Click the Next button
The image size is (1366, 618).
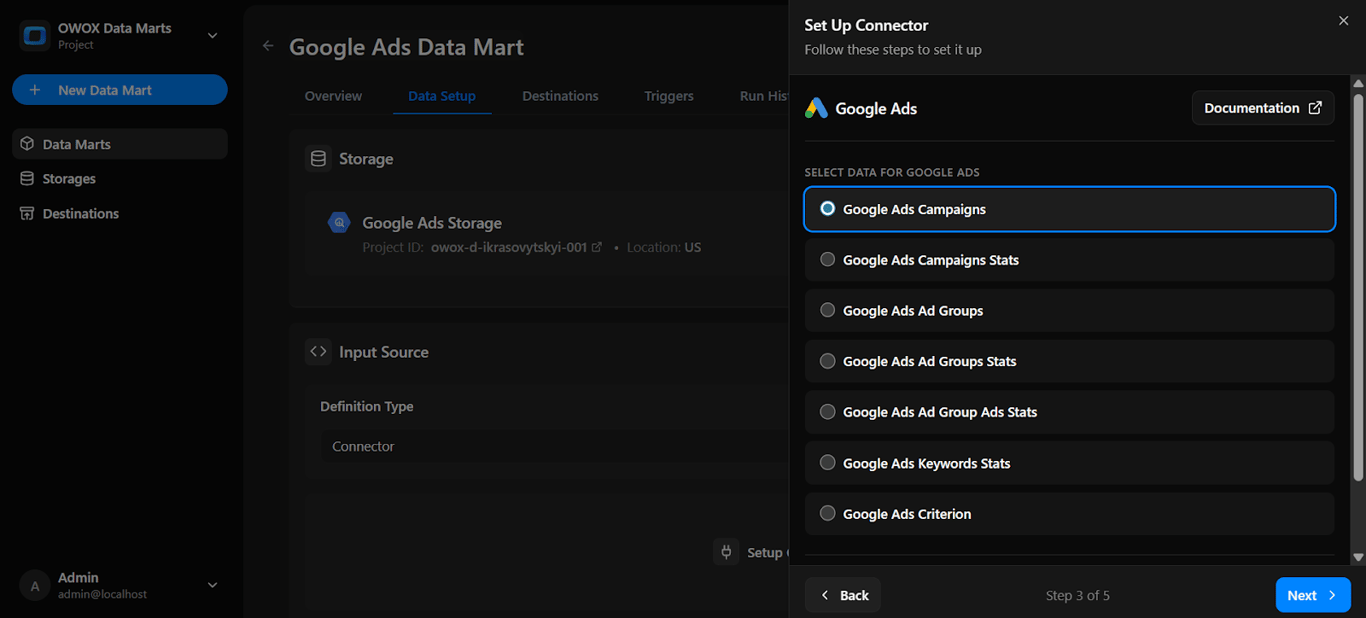coord(1313,595)
